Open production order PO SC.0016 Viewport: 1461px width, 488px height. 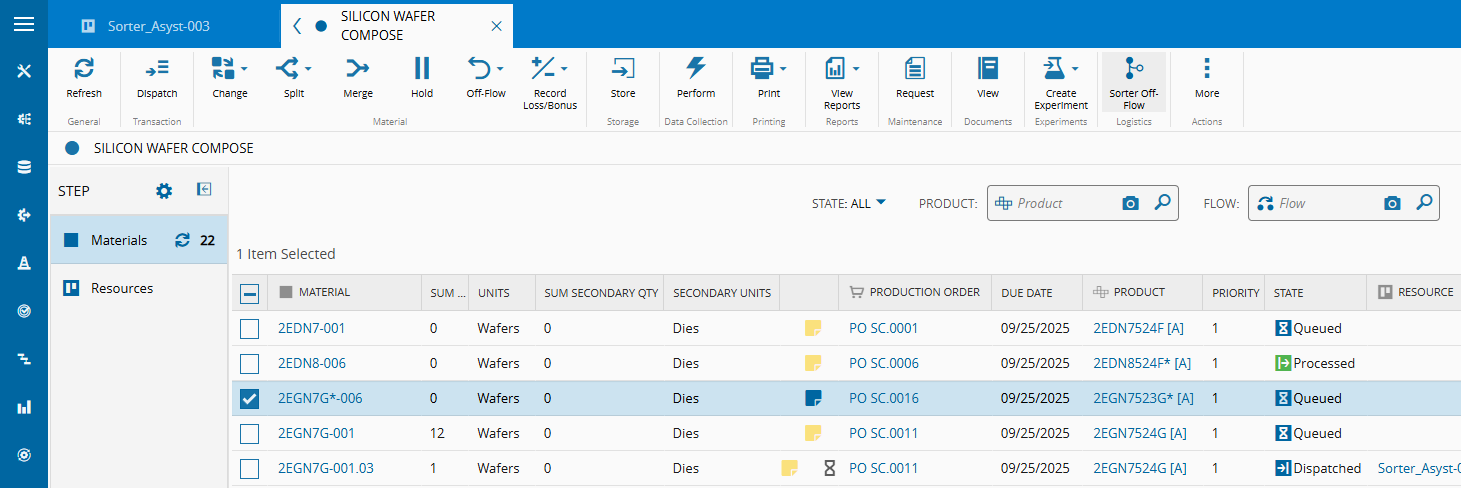tap(884, 398)
